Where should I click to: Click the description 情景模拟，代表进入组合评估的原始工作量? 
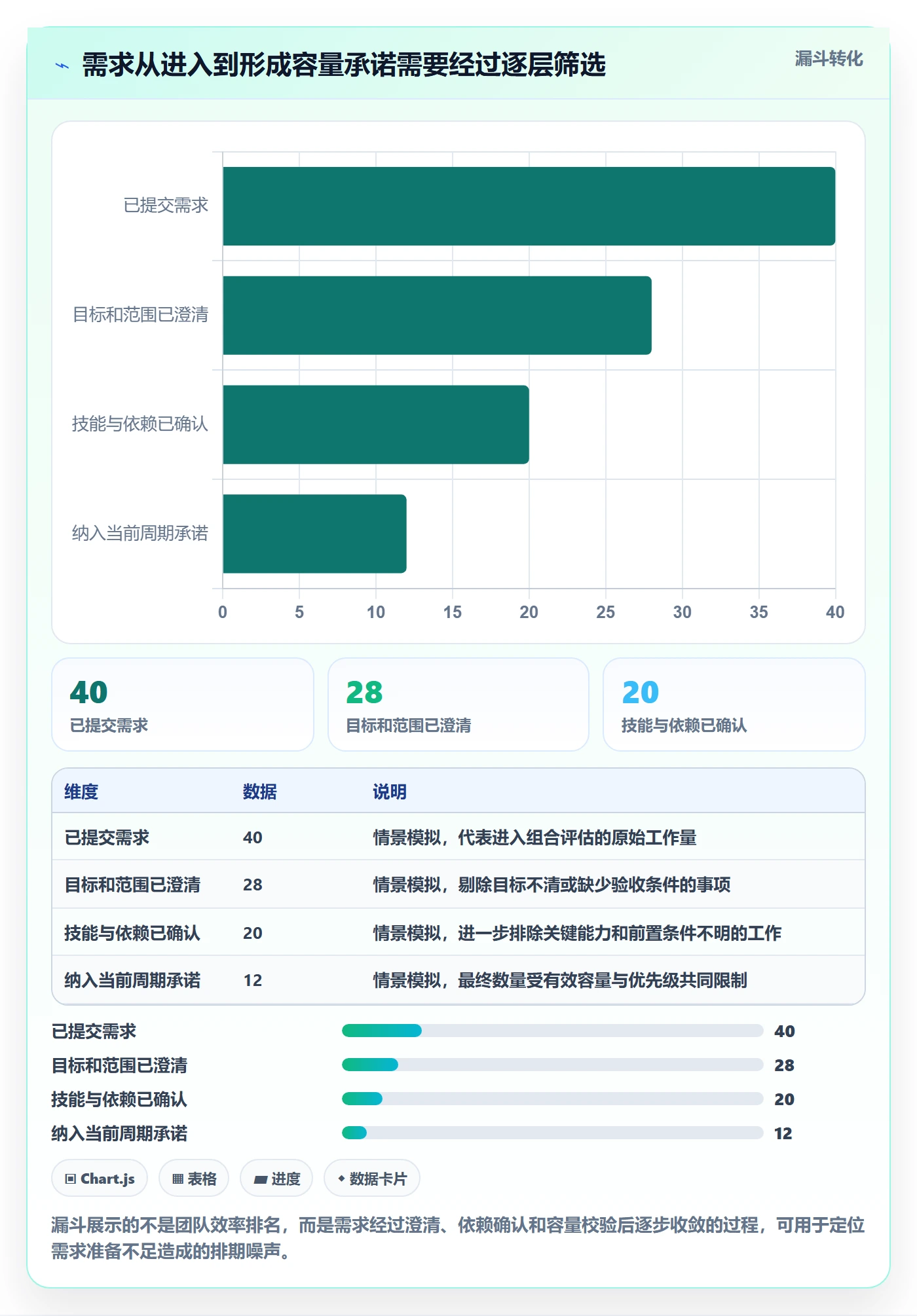(534, 837)
